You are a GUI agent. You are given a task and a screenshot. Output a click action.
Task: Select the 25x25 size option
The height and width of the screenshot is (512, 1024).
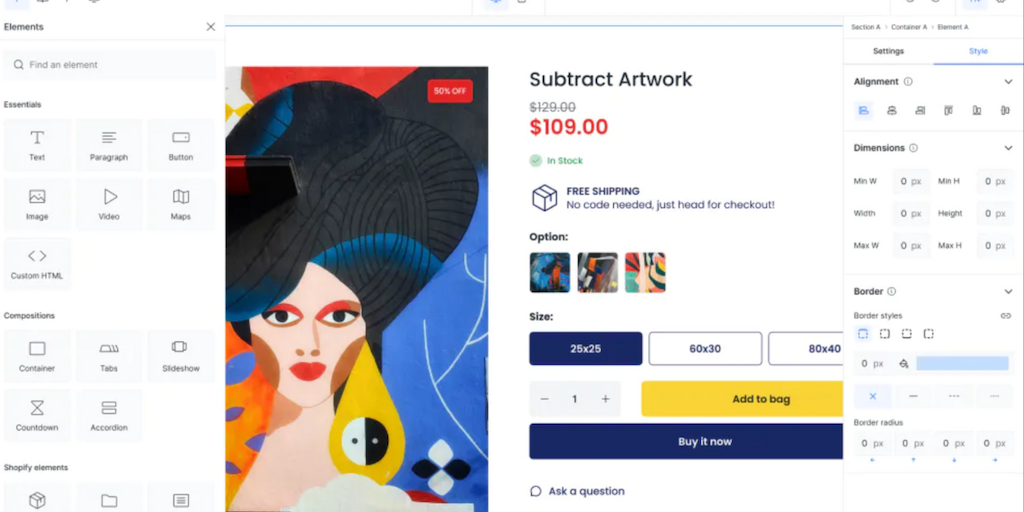585,349
